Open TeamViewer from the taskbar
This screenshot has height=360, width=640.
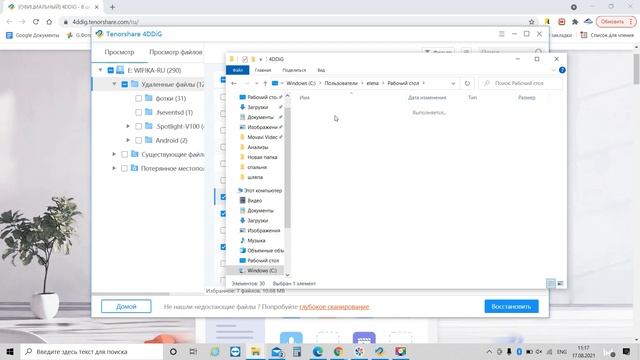(x=235, y=351)
